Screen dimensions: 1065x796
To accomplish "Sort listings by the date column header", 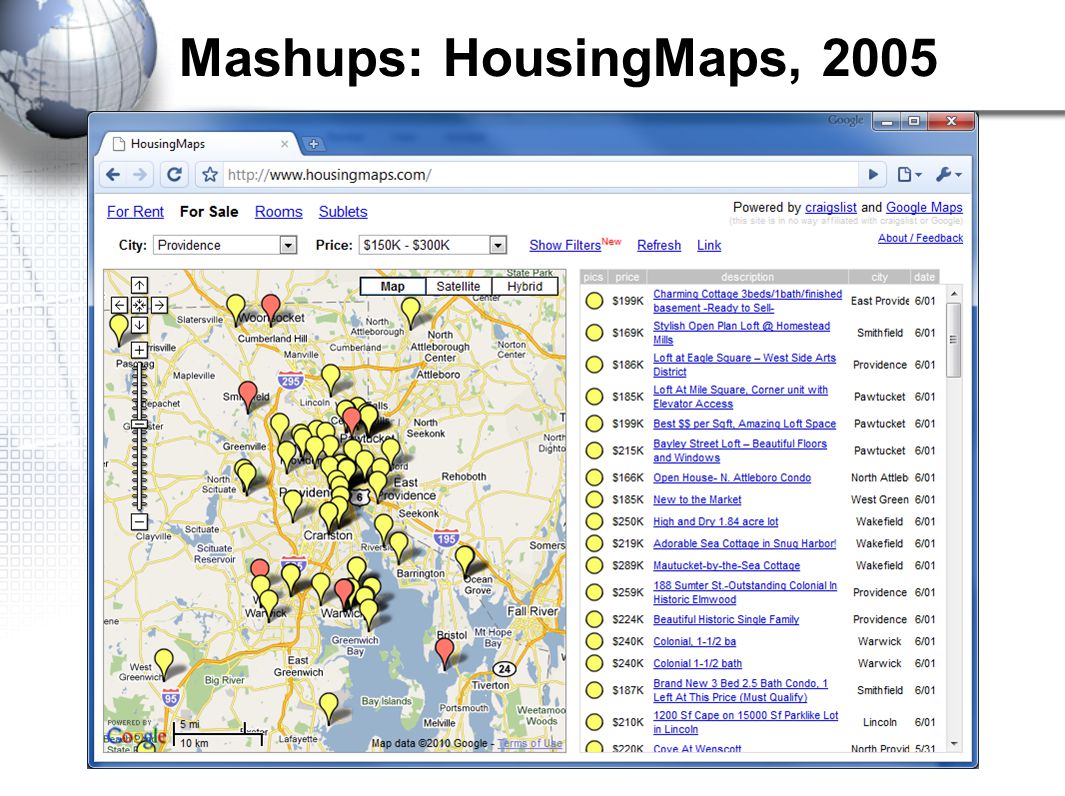I will pos(924,276).
